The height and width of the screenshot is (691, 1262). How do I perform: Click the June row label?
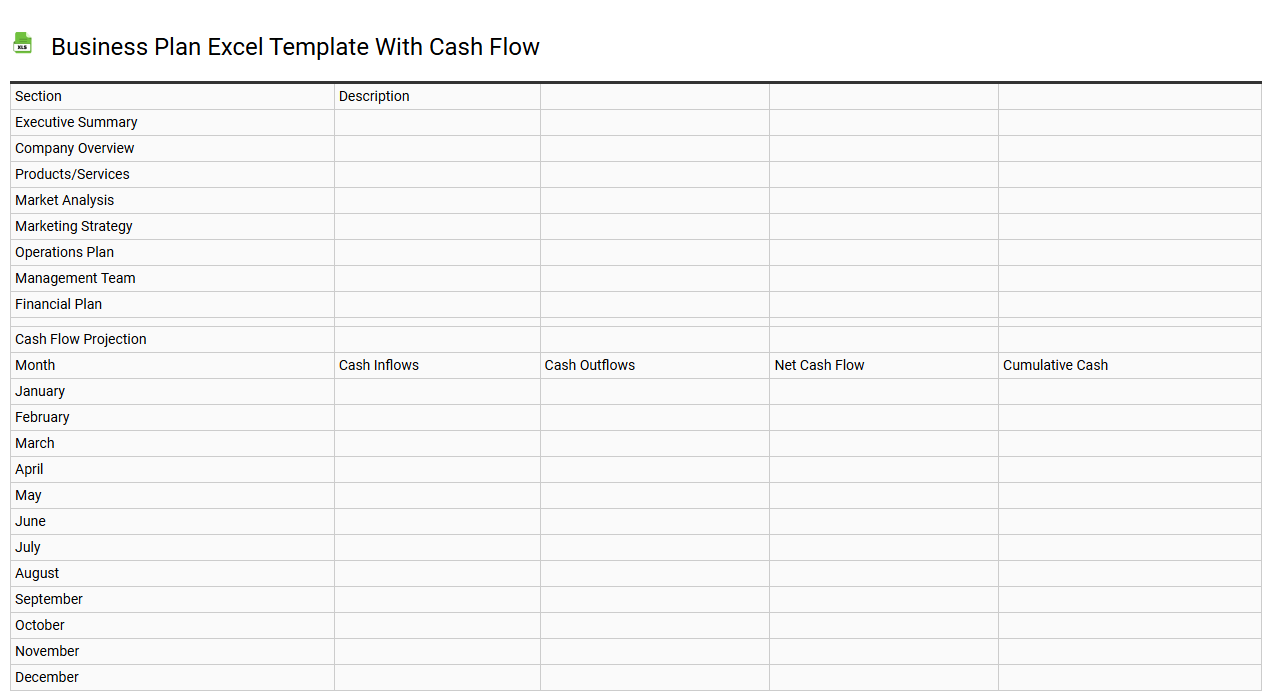[30, 521]
